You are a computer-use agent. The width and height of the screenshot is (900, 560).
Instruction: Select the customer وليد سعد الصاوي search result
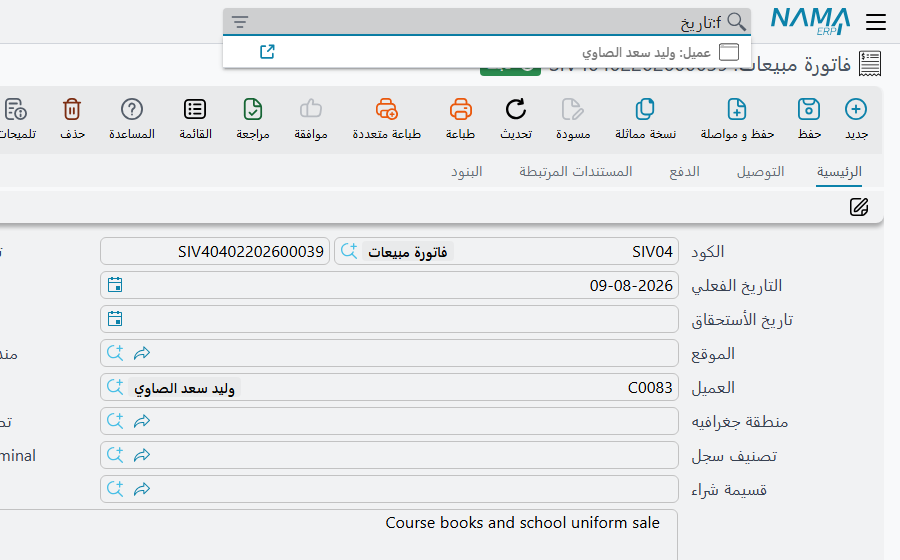(x=487, y=52)
